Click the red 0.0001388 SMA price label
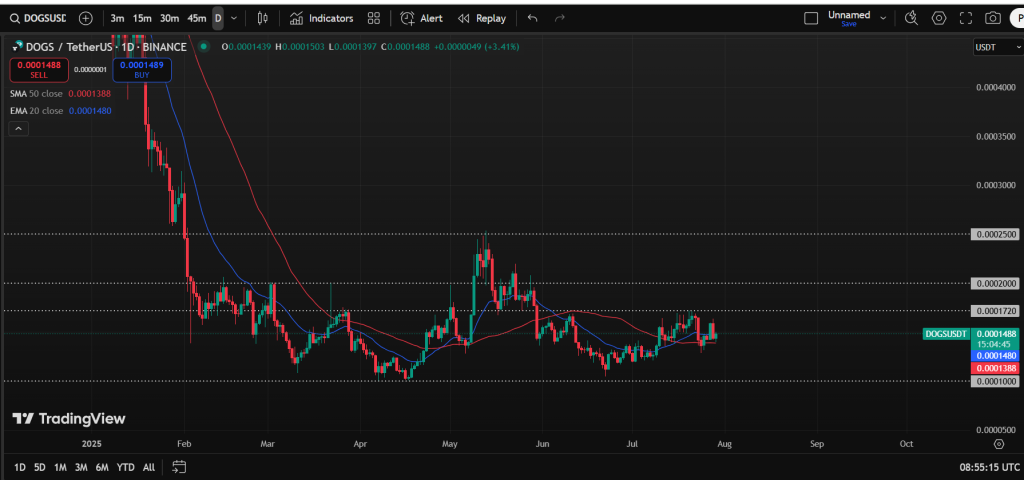 pyautogui.click(x=995, y=368)
